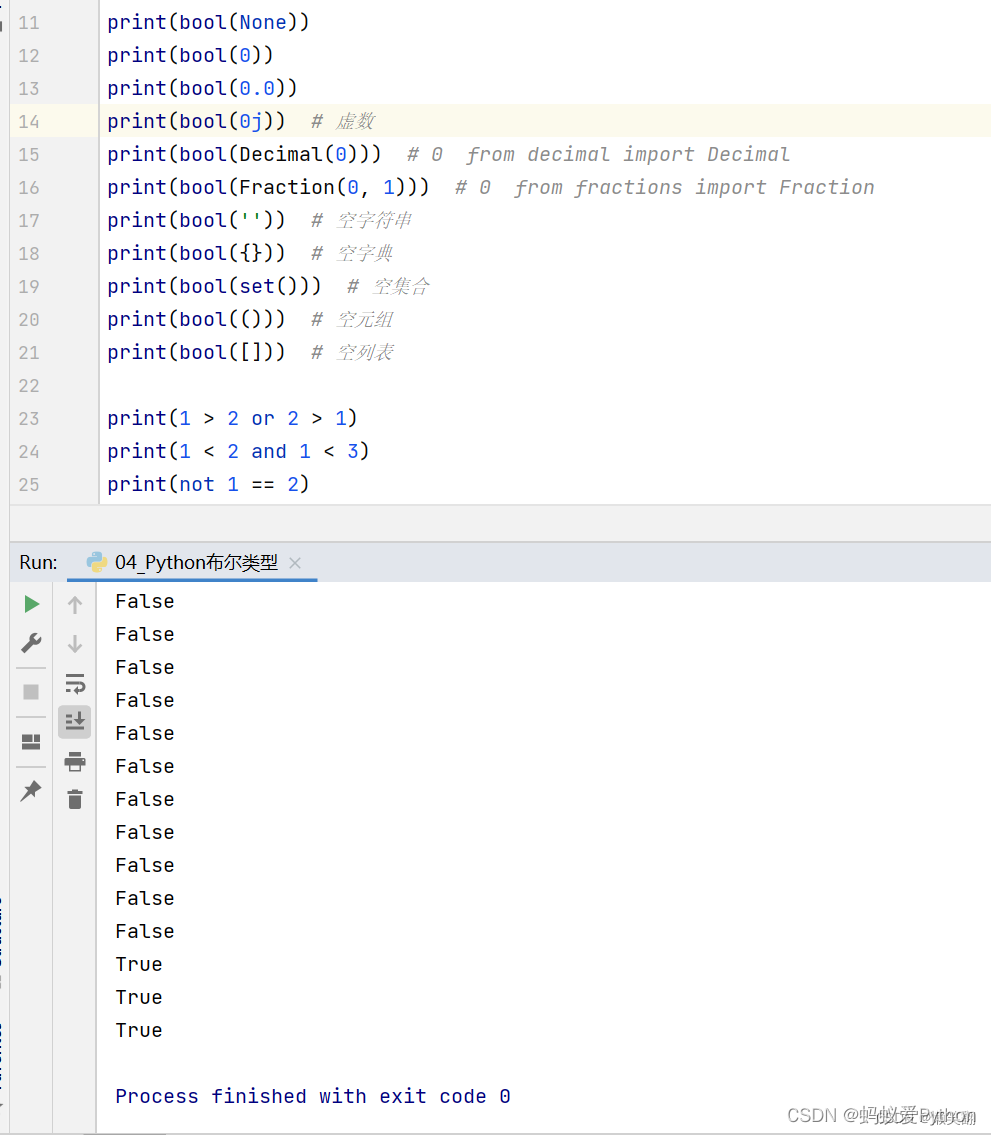Click line number 25 in gutter
Image resolution: width=991 pixels, height=1135 pixels.
29,484
